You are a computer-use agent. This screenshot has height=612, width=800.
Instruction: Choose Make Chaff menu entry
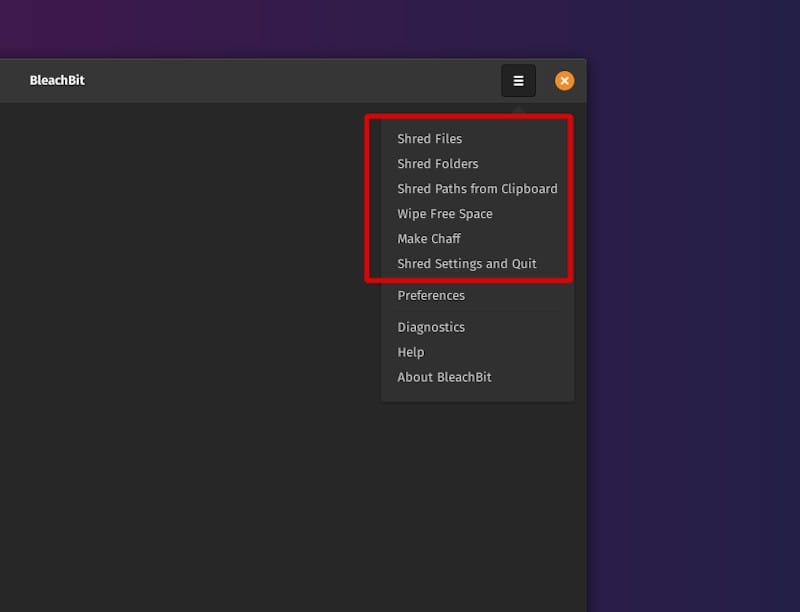point(477,239)
